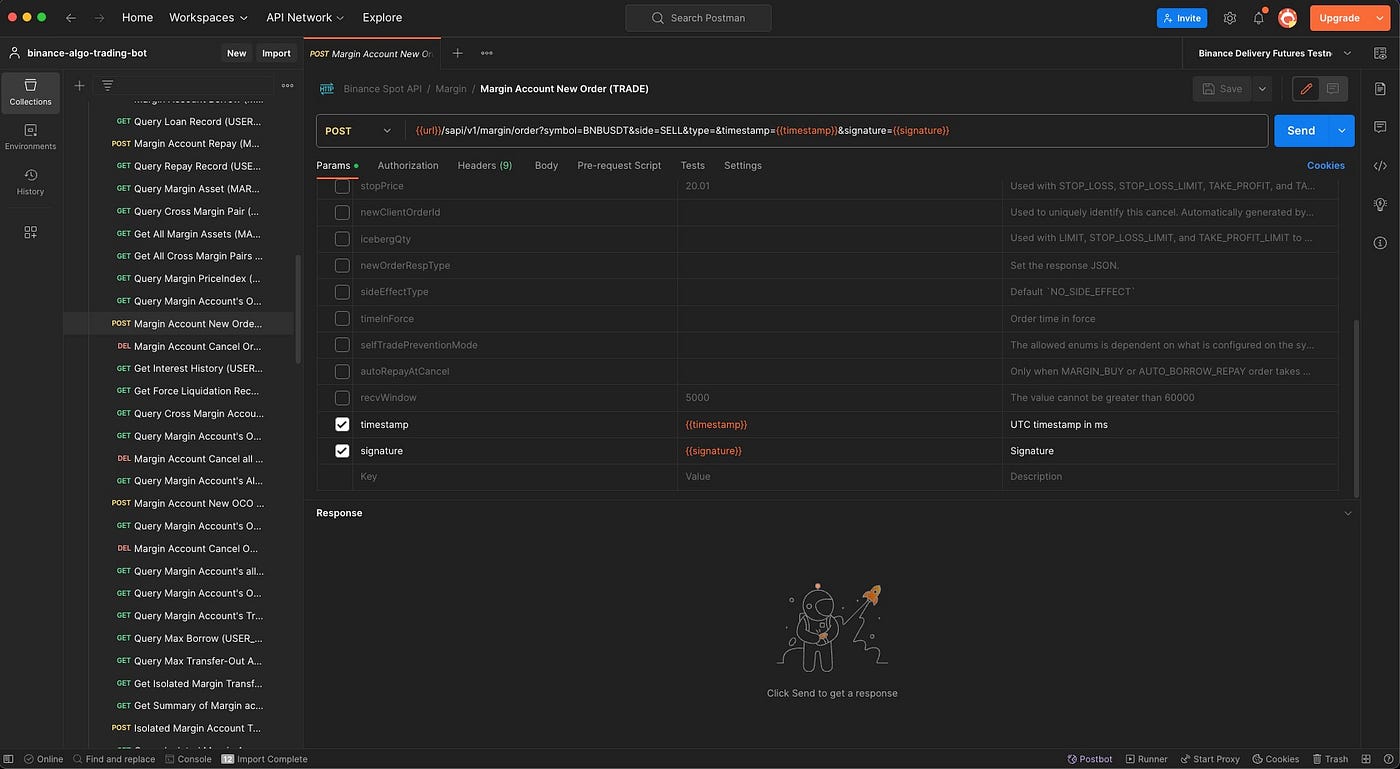Screen dimensions: 1400x769
Task: Click the Import button
Action: point(276,53)
